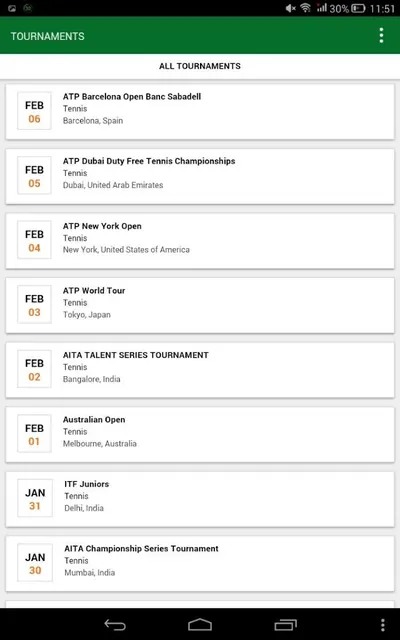Tap the battery indicator in status bar
The width and height of the screenshot is (400, 640).
click(x=358, y=8)
